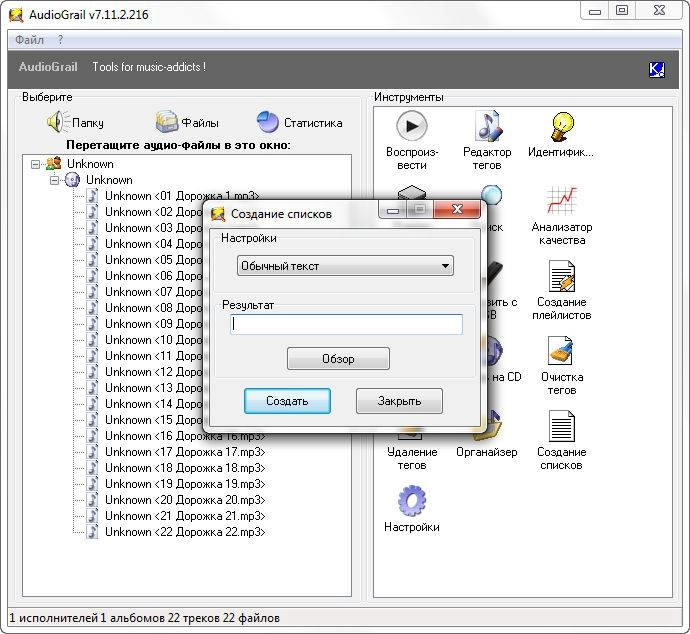Select track Unknown <21 Дорожка 21.mp3>
Image resolution: width=690 pixels, height=634 pixels.
pos(185,516)
